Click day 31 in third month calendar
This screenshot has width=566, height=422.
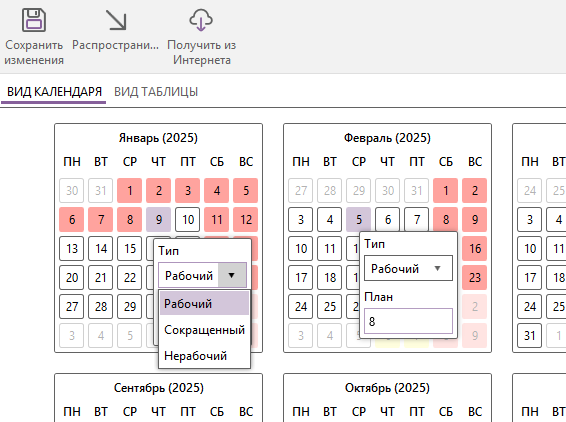pos(529,336)
